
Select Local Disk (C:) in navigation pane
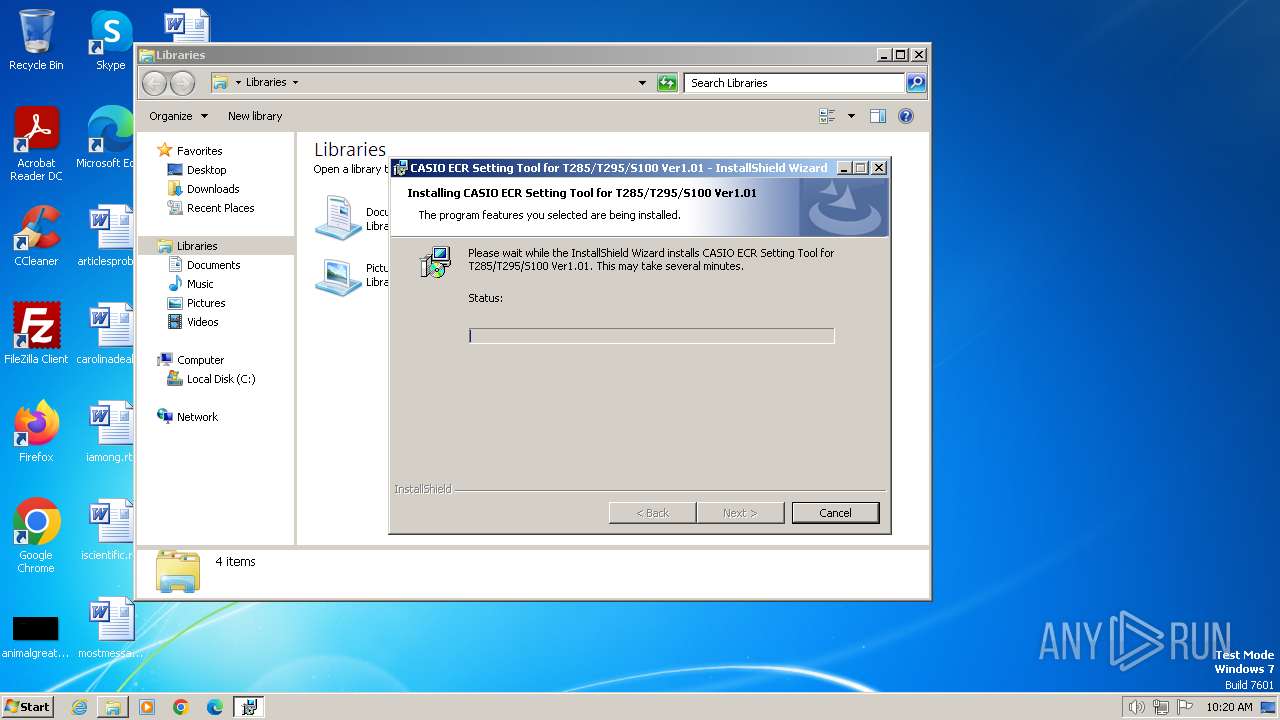coord(220,379)
